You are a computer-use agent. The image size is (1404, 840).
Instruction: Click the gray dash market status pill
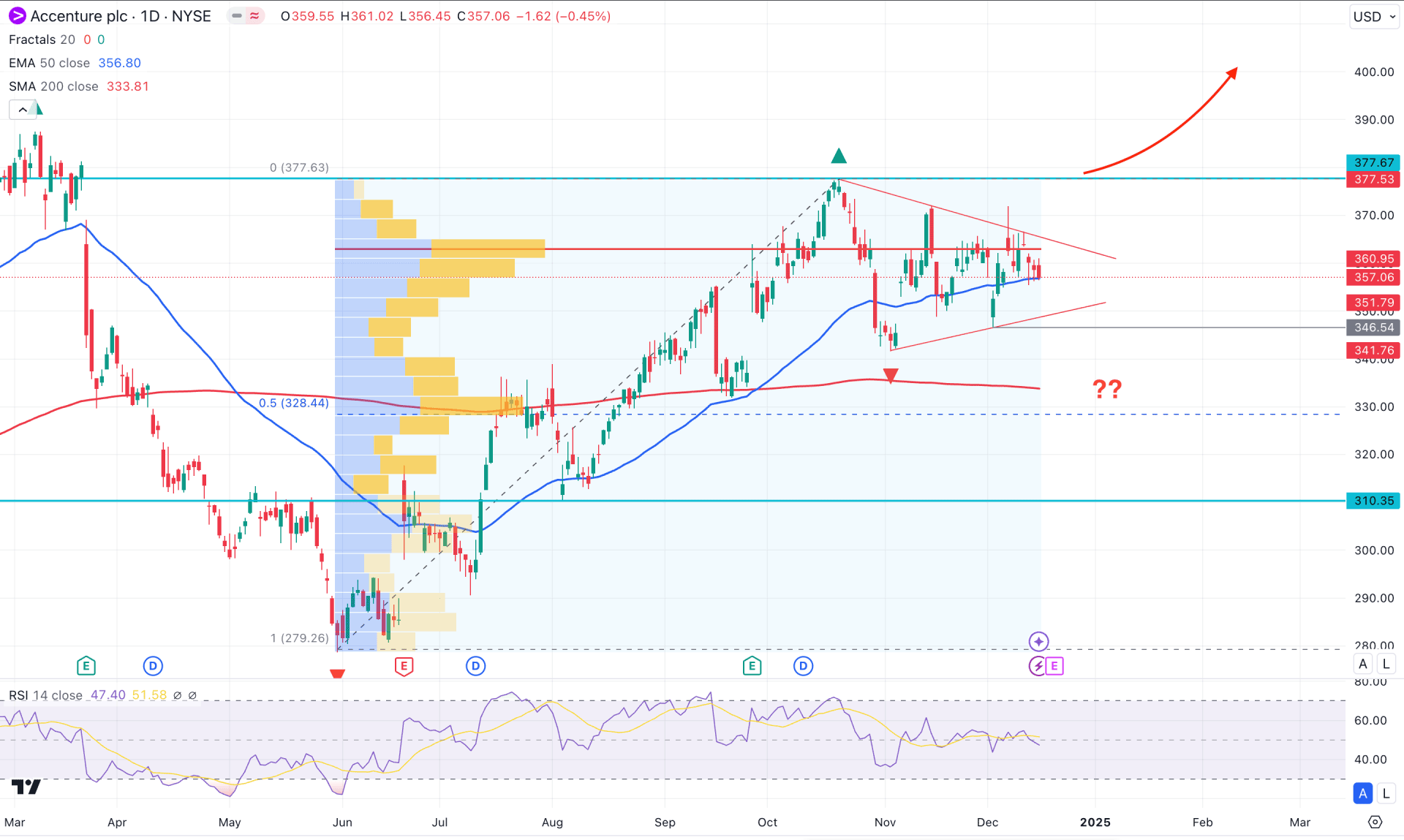point(236,16)
